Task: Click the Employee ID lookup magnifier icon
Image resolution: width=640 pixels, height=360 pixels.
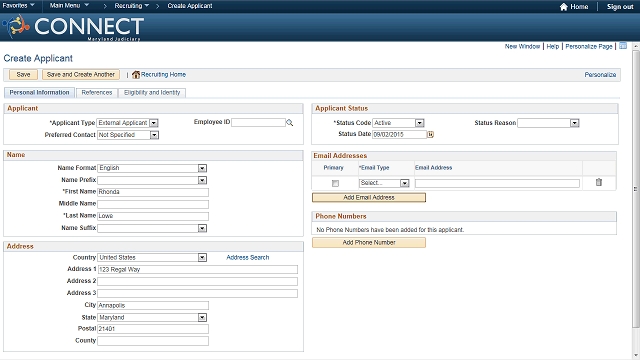Action: click(x=289, y=122)
